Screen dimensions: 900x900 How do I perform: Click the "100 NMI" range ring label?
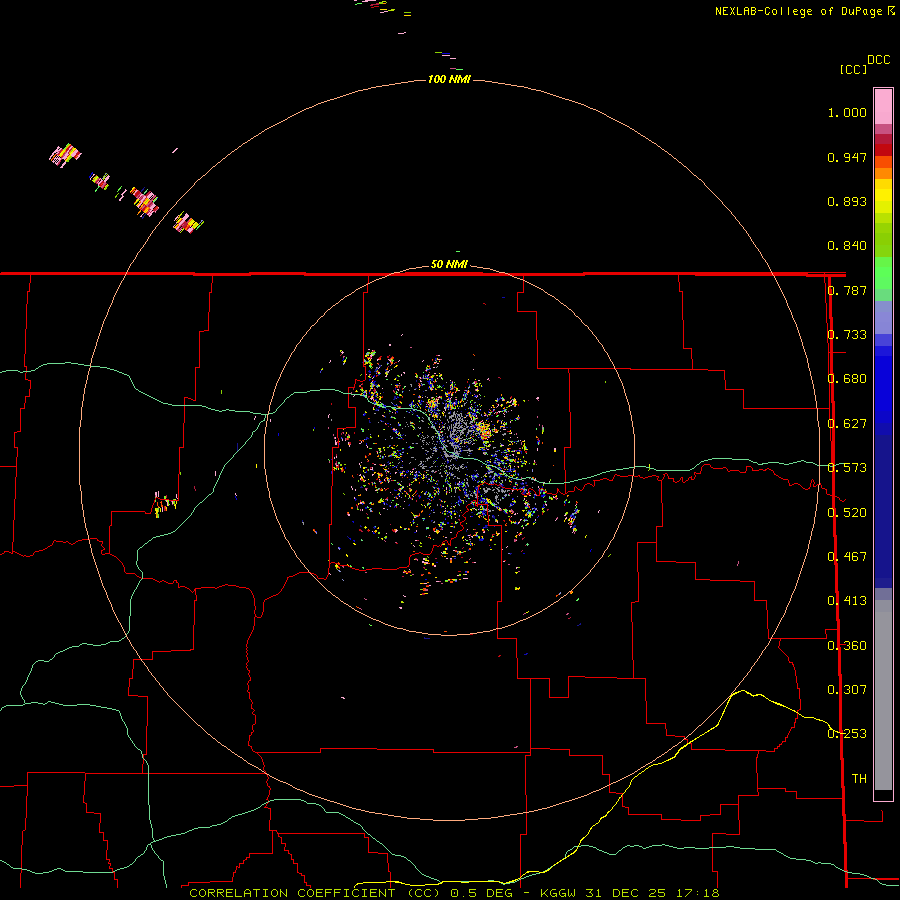pos(449,79)
